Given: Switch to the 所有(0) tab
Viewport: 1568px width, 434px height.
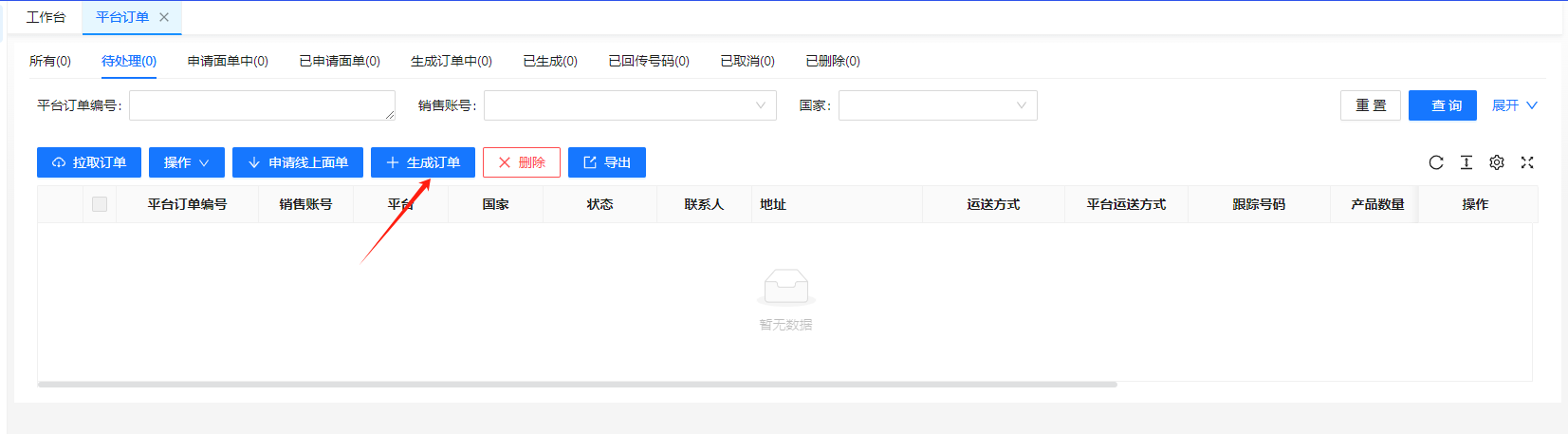Looking at the screenshot, I should [x=50, y=61].
